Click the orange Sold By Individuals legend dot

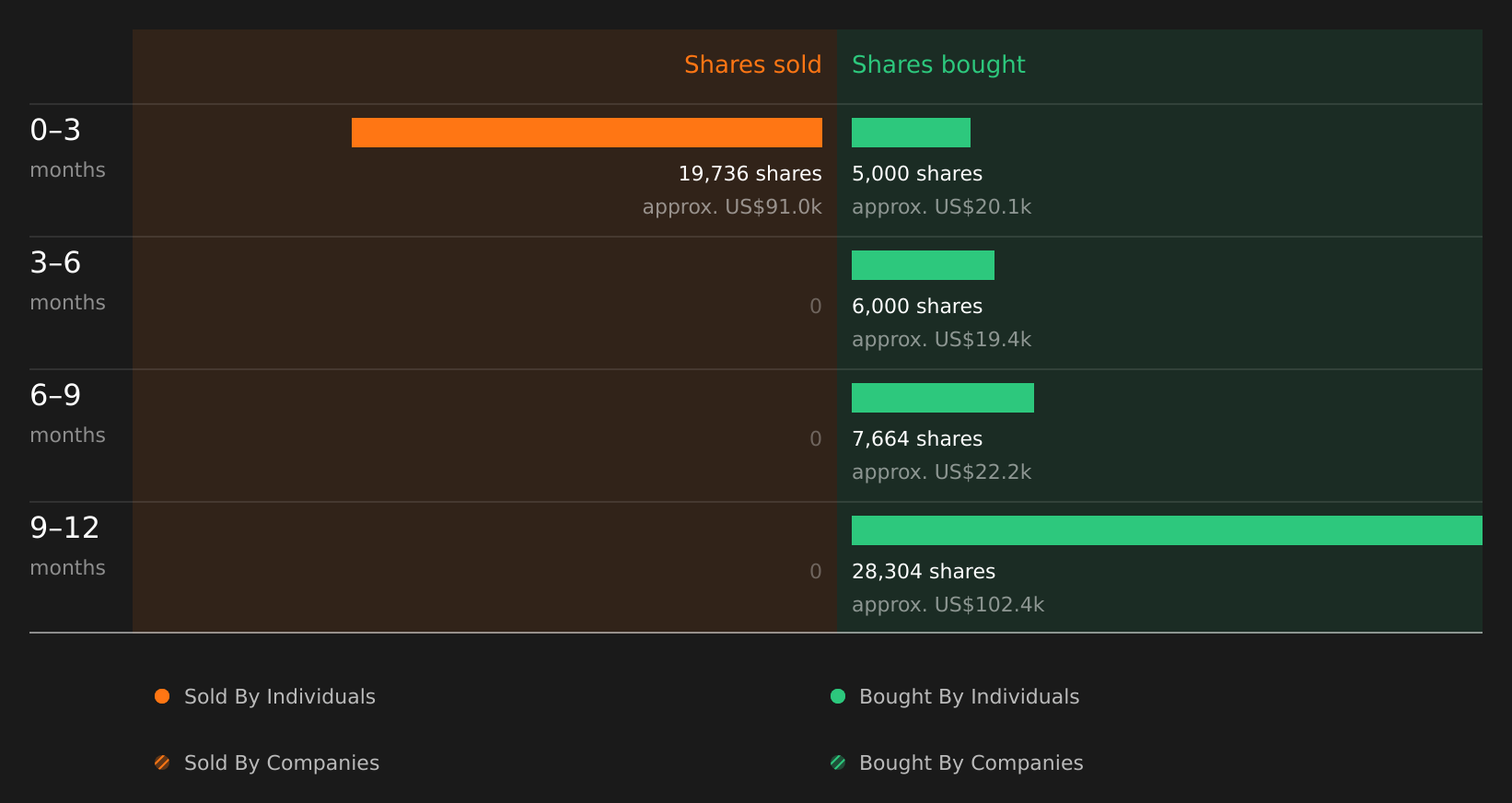coord(162,696)
